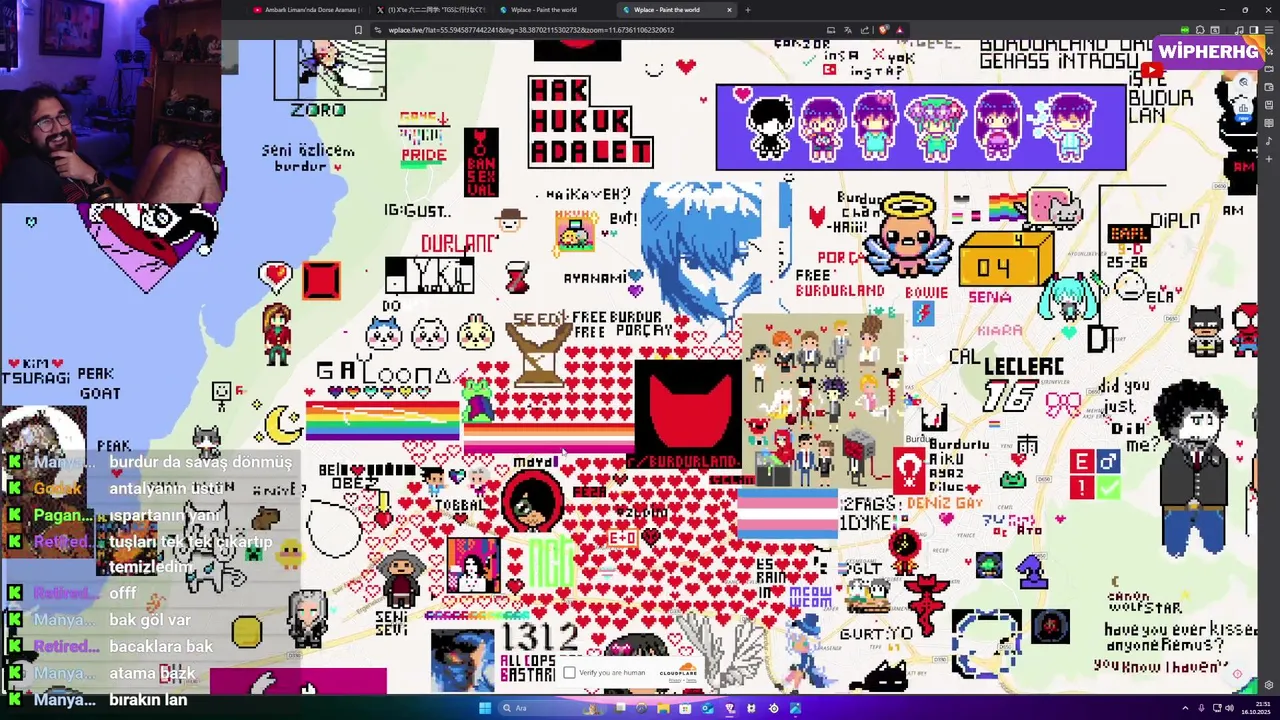Click the bookmark icon beside the address bar
This screenshot has height=720, width=1280.
(358, 30)
